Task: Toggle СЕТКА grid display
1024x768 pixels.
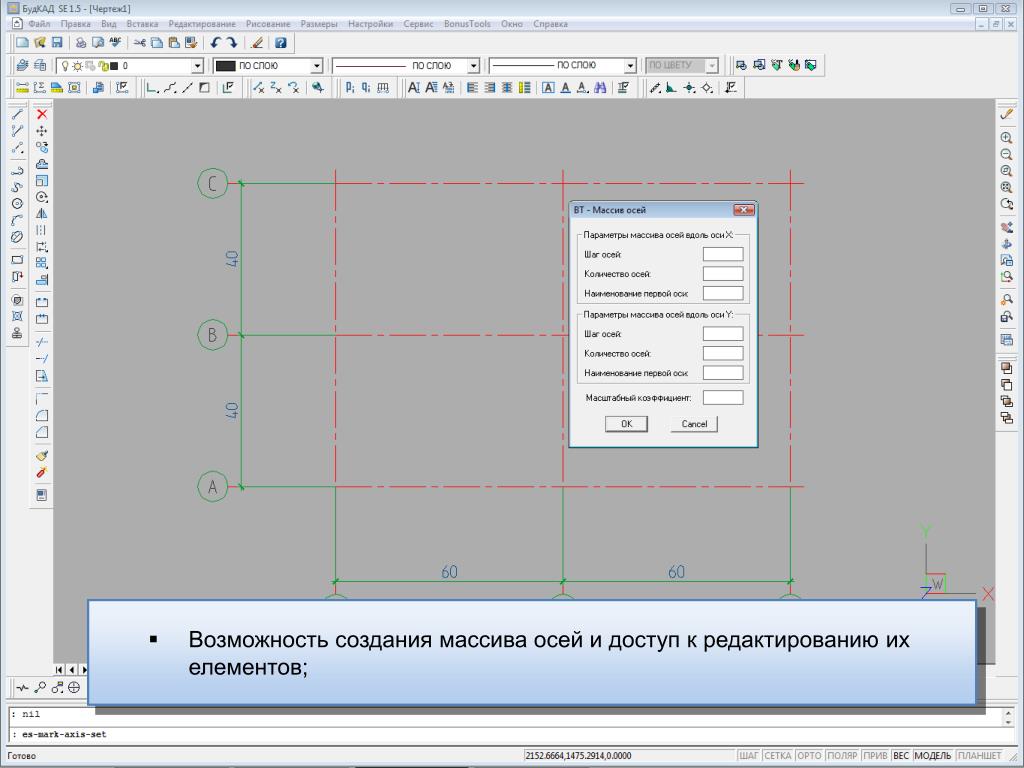Action: (x=778, y=756)
